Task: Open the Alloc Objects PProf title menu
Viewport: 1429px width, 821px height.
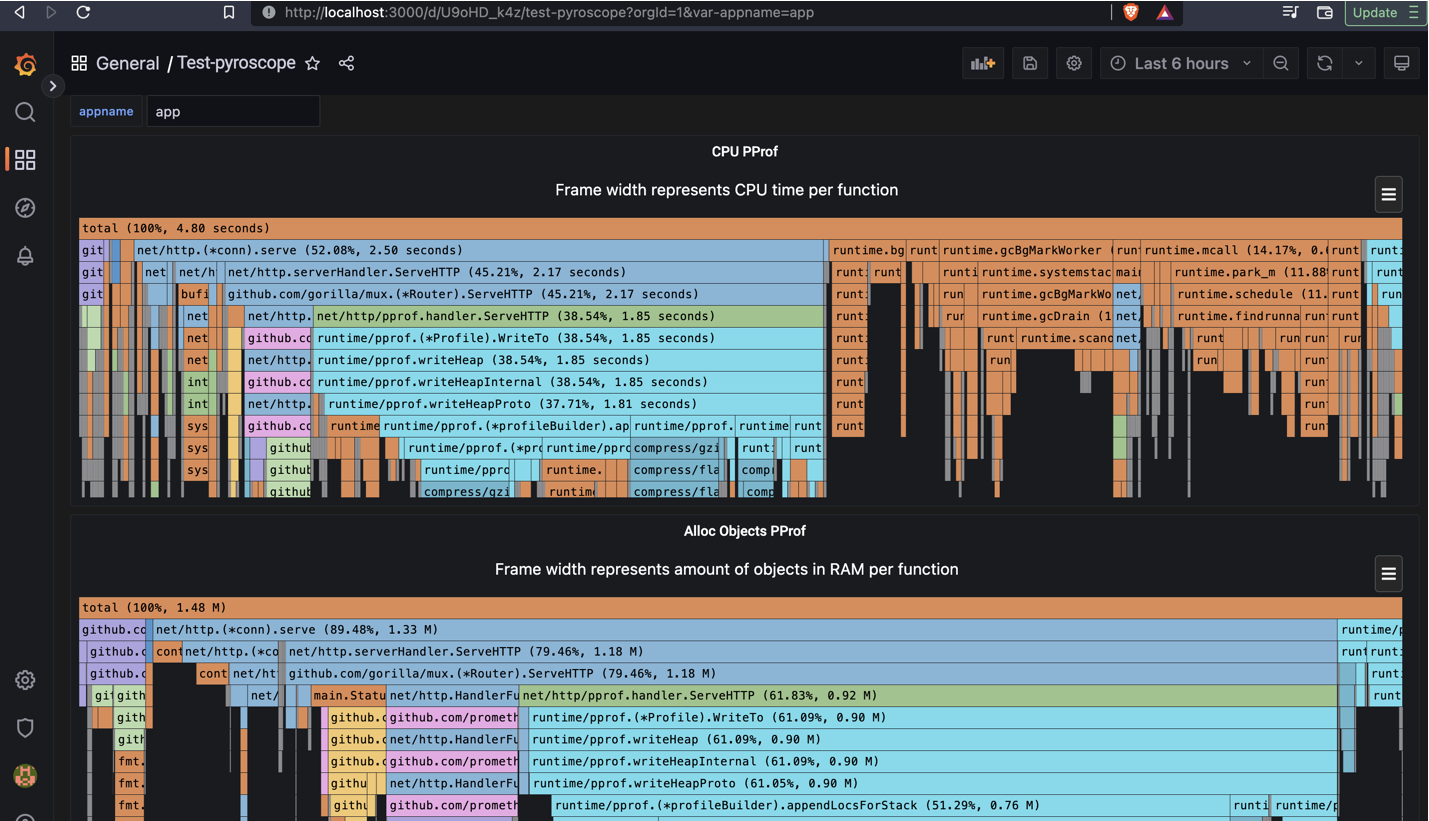Action: tap(745, 531)
